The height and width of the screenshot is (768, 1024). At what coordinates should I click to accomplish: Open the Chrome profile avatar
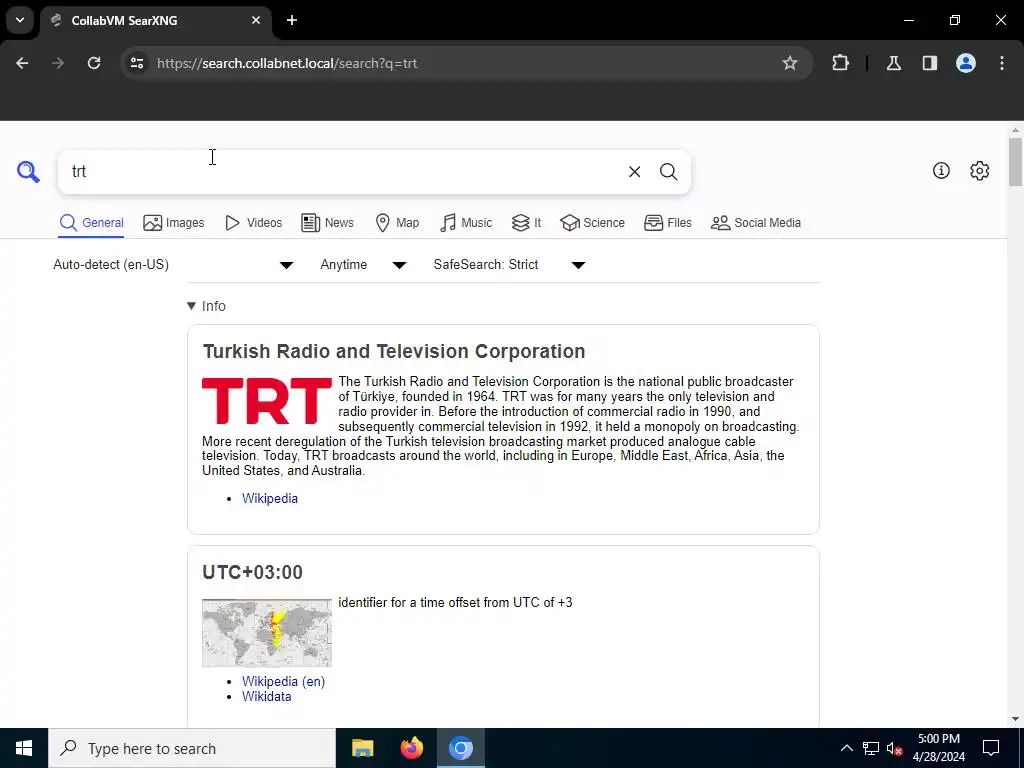(966, 63)
